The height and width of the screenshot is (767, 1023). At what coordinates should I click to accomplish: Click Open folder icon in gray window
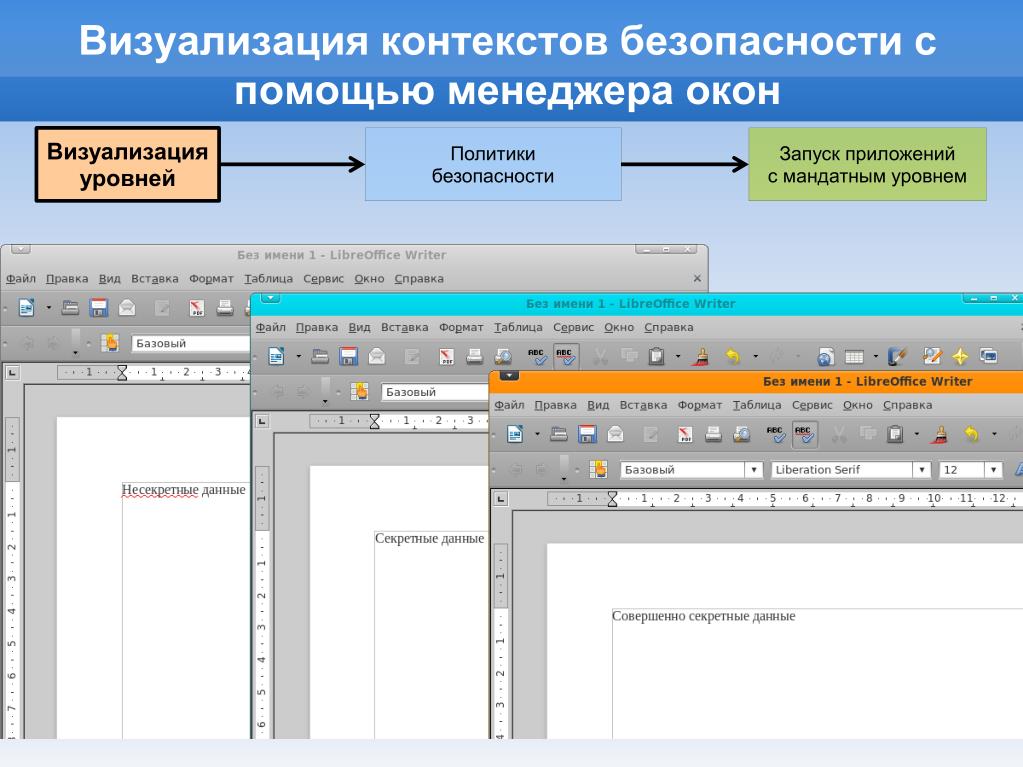pos(70,307)
